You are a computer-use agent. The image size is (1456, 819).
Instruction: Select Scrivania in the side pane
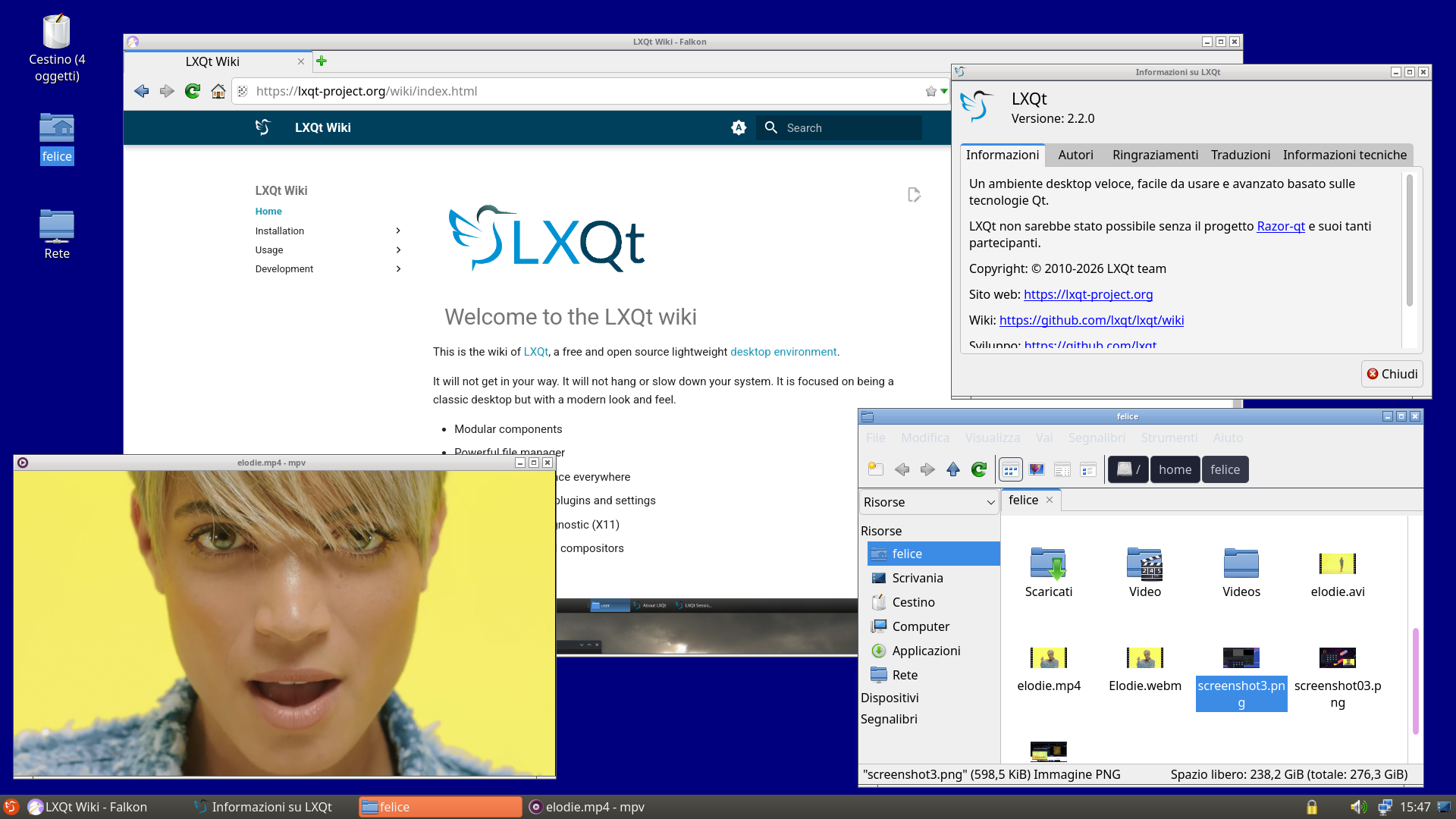click(x=933, y=578)
